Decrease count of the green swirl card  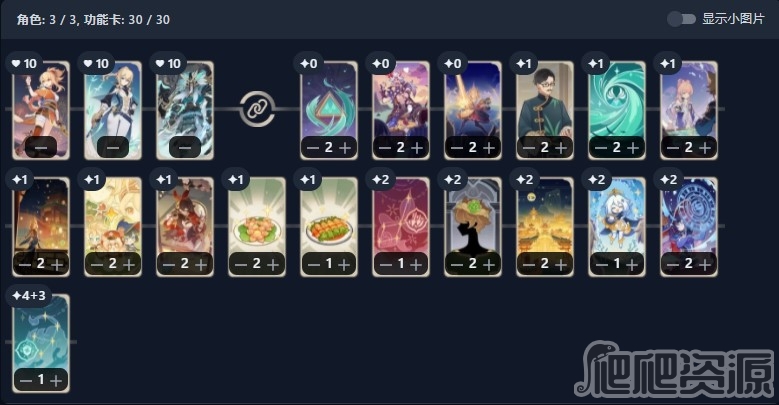601,148
